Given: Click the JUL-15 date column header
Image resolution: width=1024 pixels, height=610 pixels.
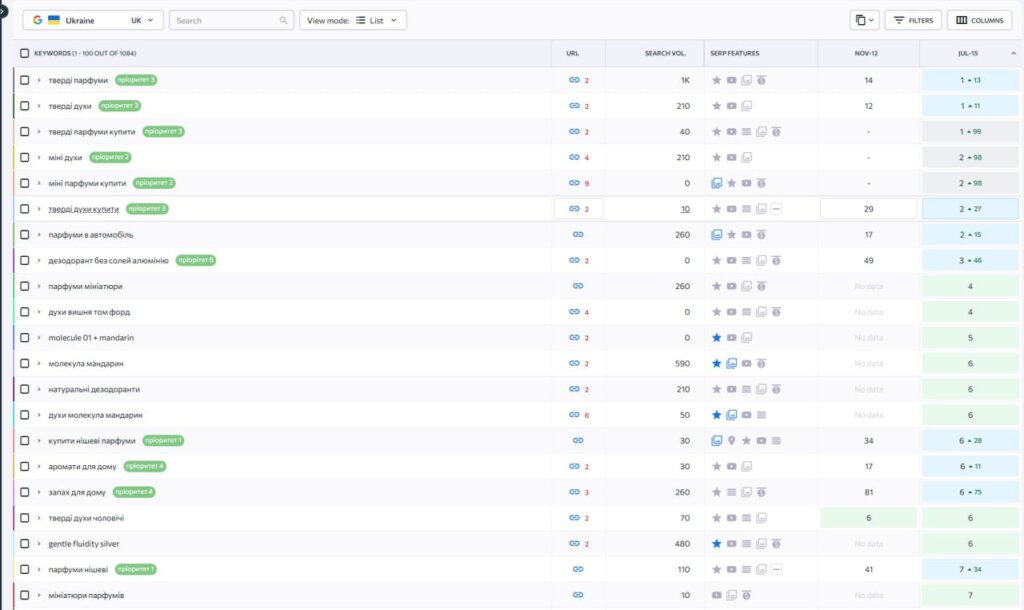Looking at the screenshot, I should pos(970,53).
